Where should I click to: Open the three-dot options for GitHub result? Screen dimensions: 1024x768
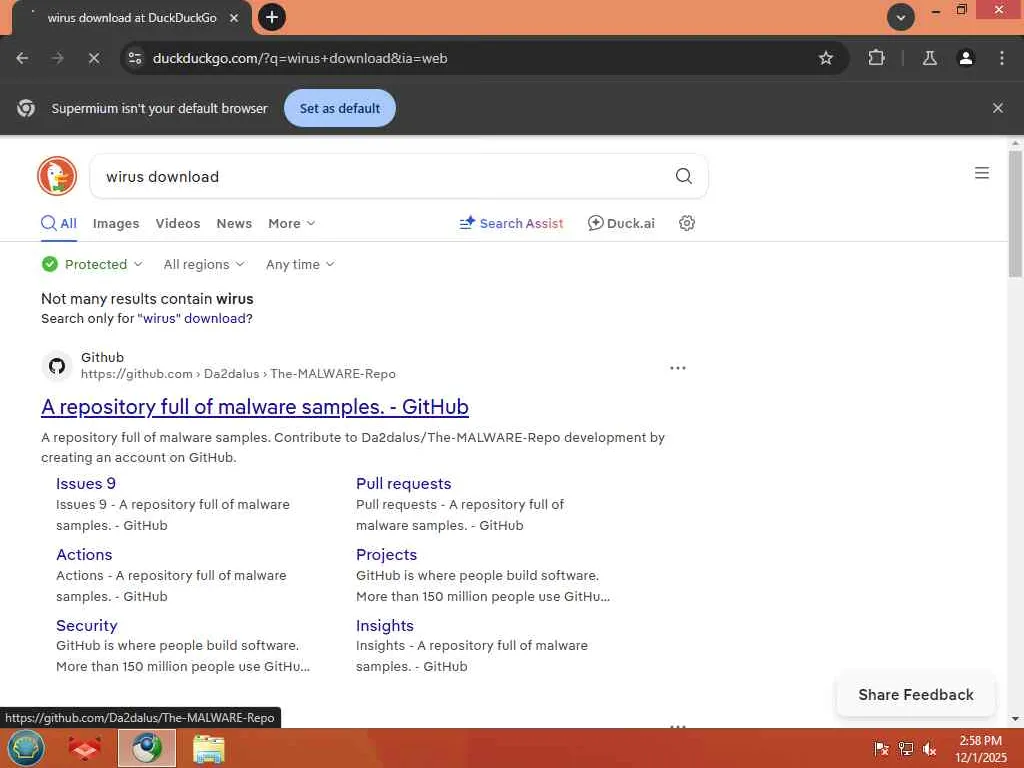678,368
